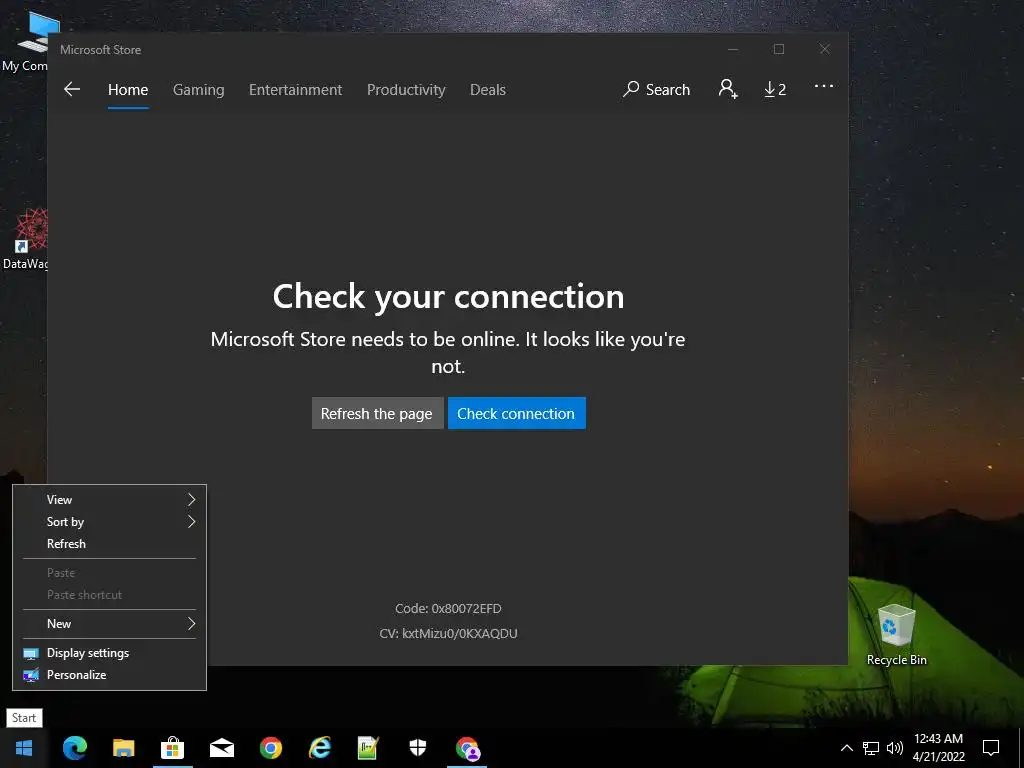Maximize the Microsoft Store window
The width and height of the screenshot is (1024, 768).
point(778,50)
